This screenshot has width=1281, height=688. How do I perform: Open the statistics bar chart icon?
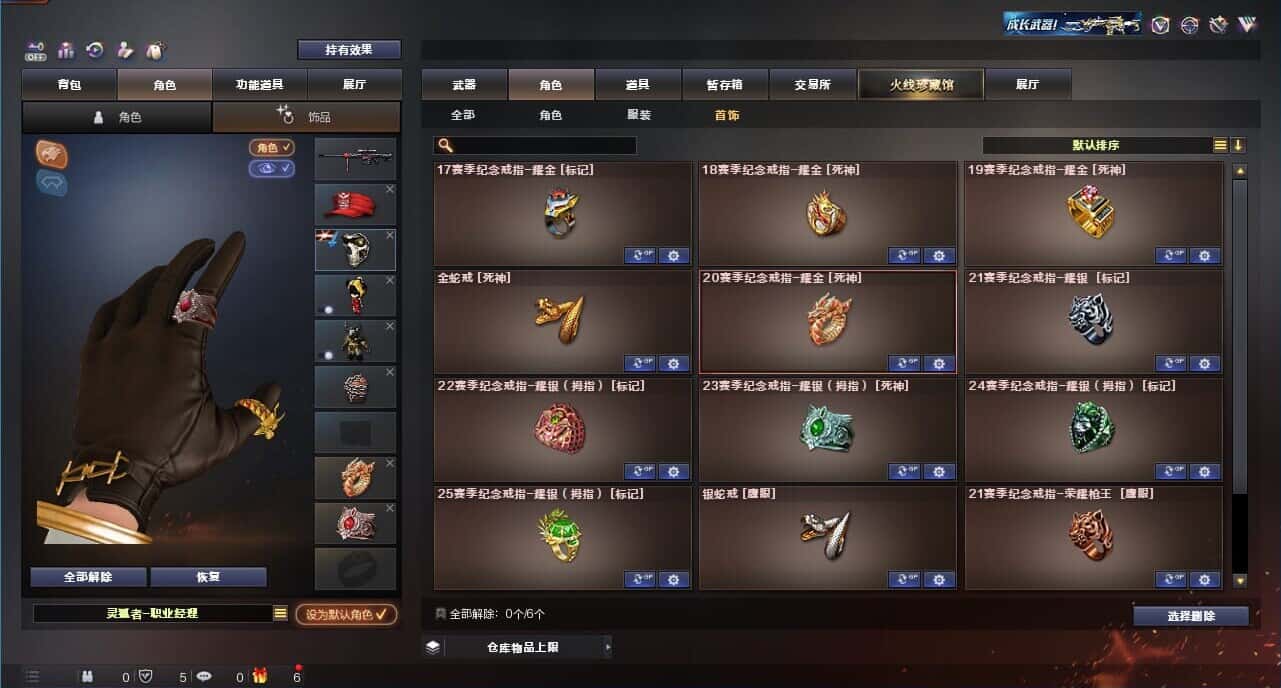(x=66, y=50)
